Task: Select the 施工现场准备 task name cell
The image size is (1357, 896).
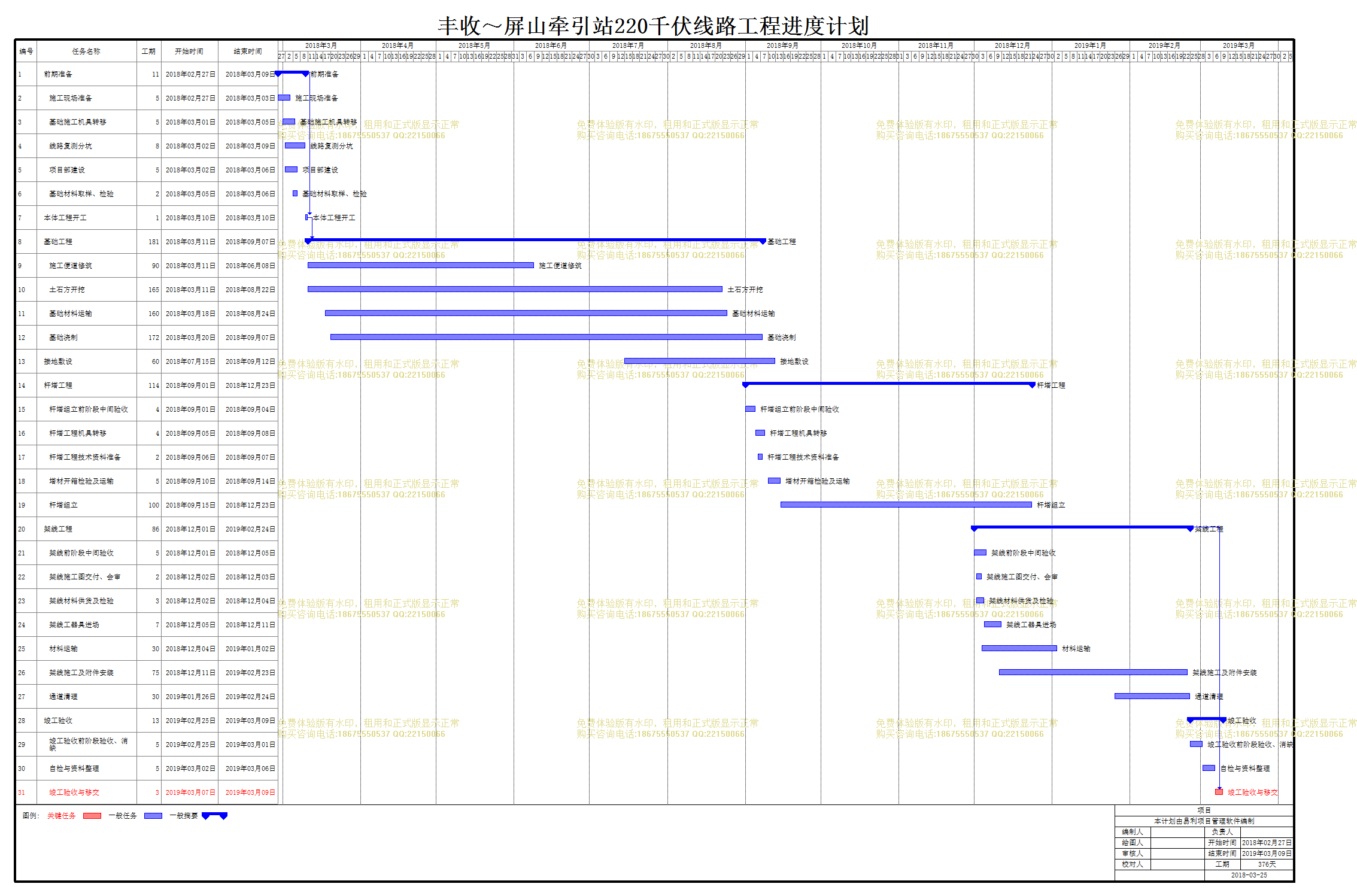Action: 86,98
